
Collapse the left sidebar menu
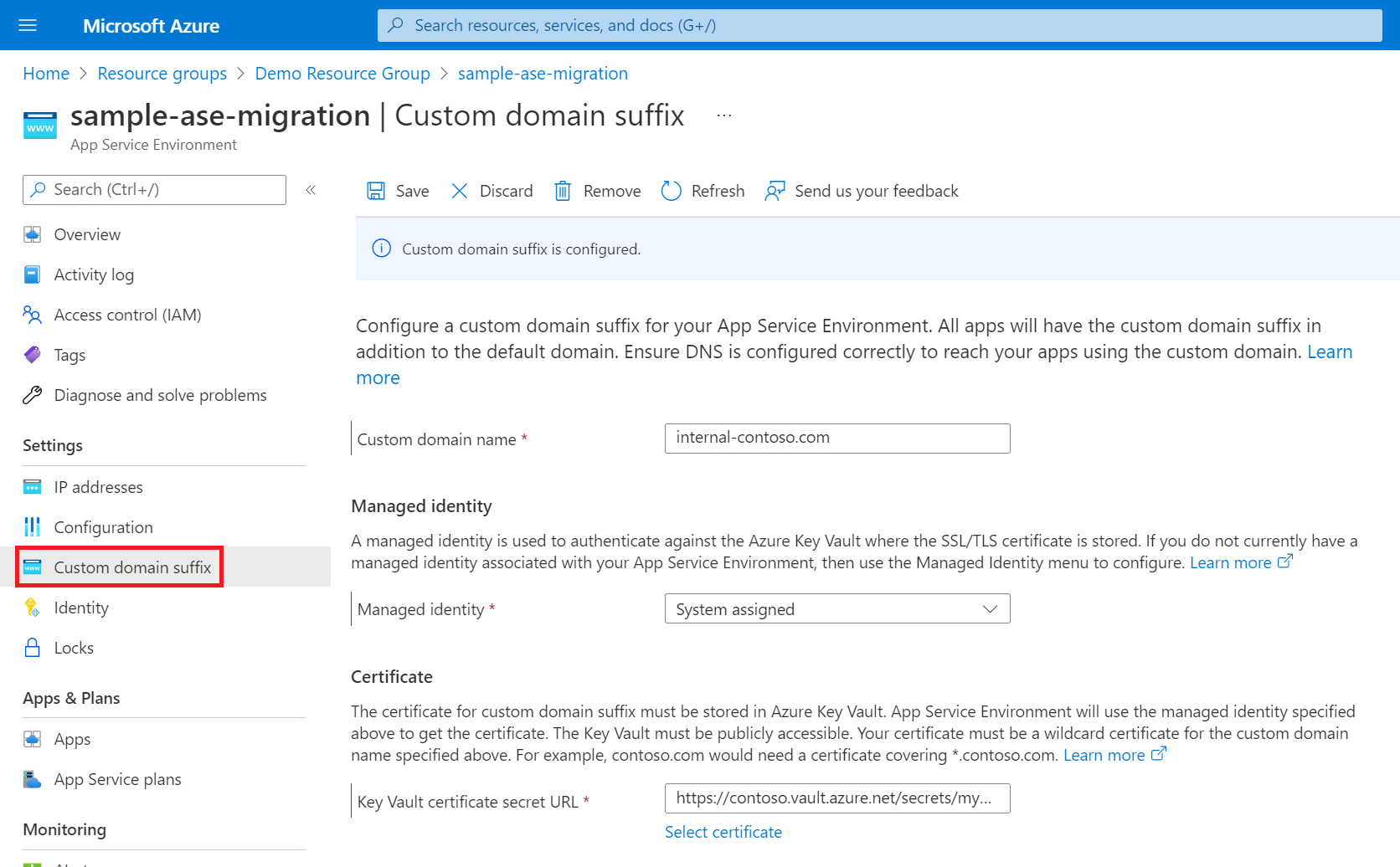click(311, 190)
